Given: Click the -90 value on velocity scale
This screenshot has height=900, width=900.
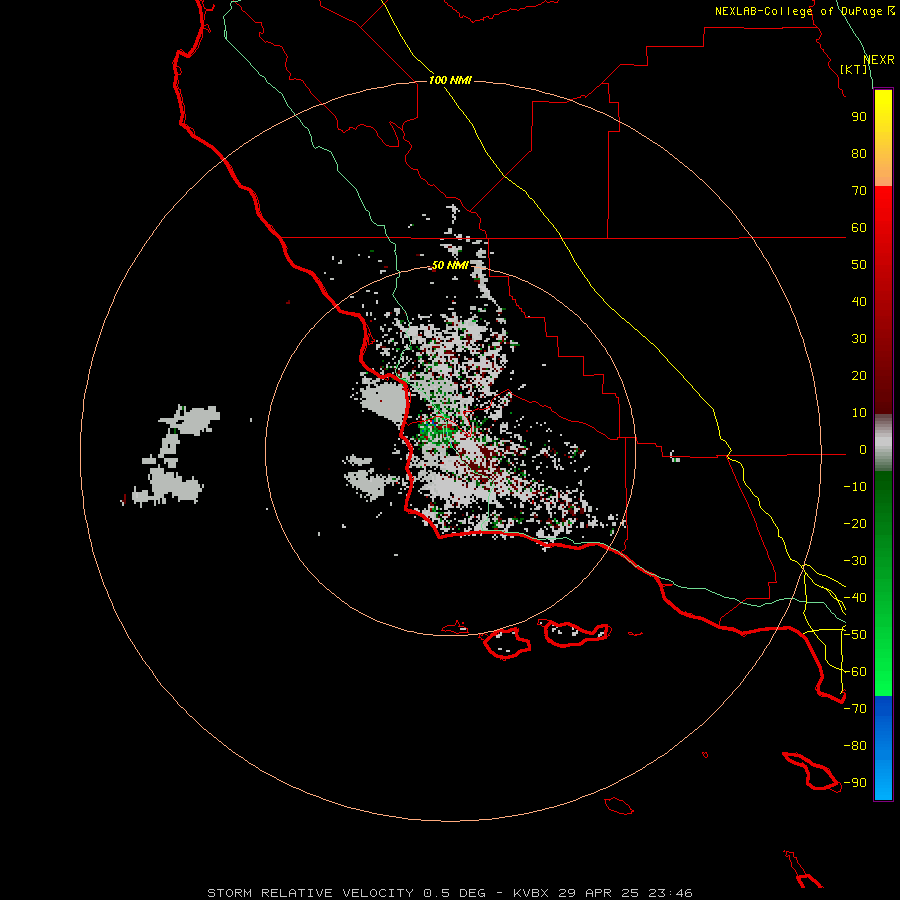Looking at the screenshot, I should [x=855, y=783].
